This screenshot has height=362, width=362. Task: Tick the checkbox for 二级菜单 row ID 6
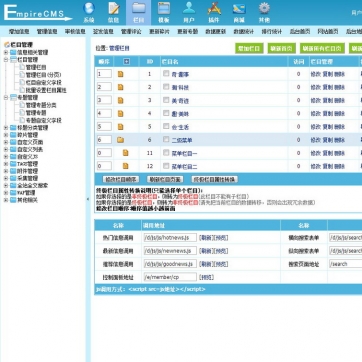click(x=166, y=139)
